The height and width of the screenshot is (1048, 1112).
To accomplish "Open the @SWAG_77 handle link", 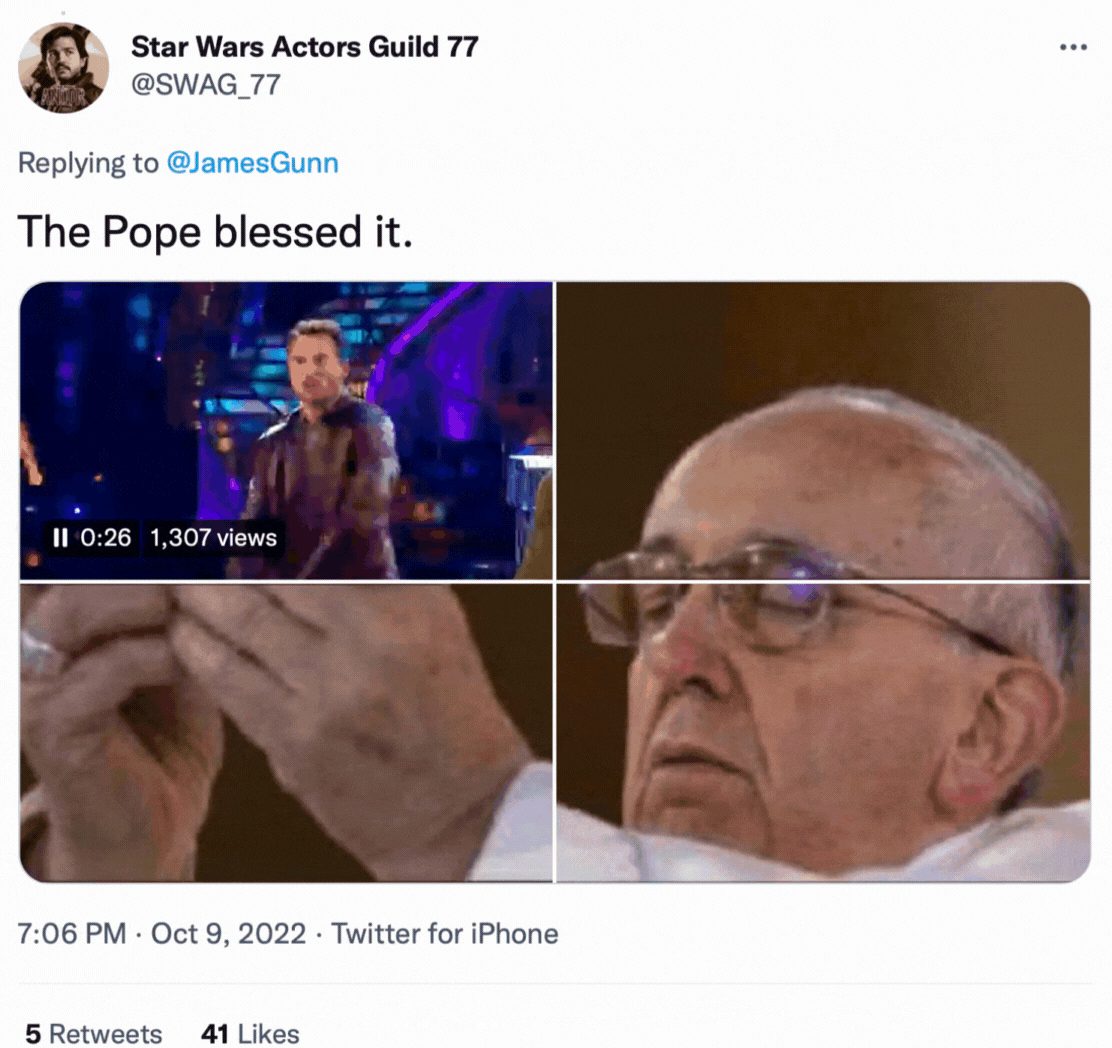I will click(205, 85).
